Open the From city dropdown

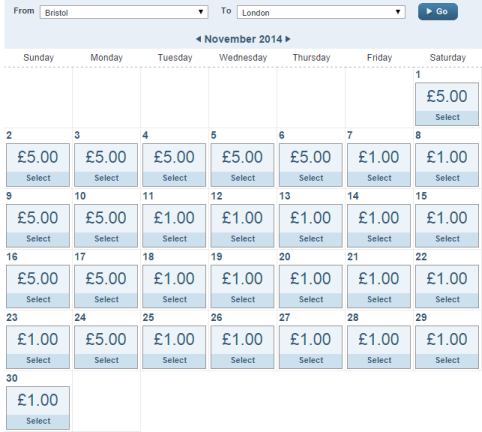[124, 12]
